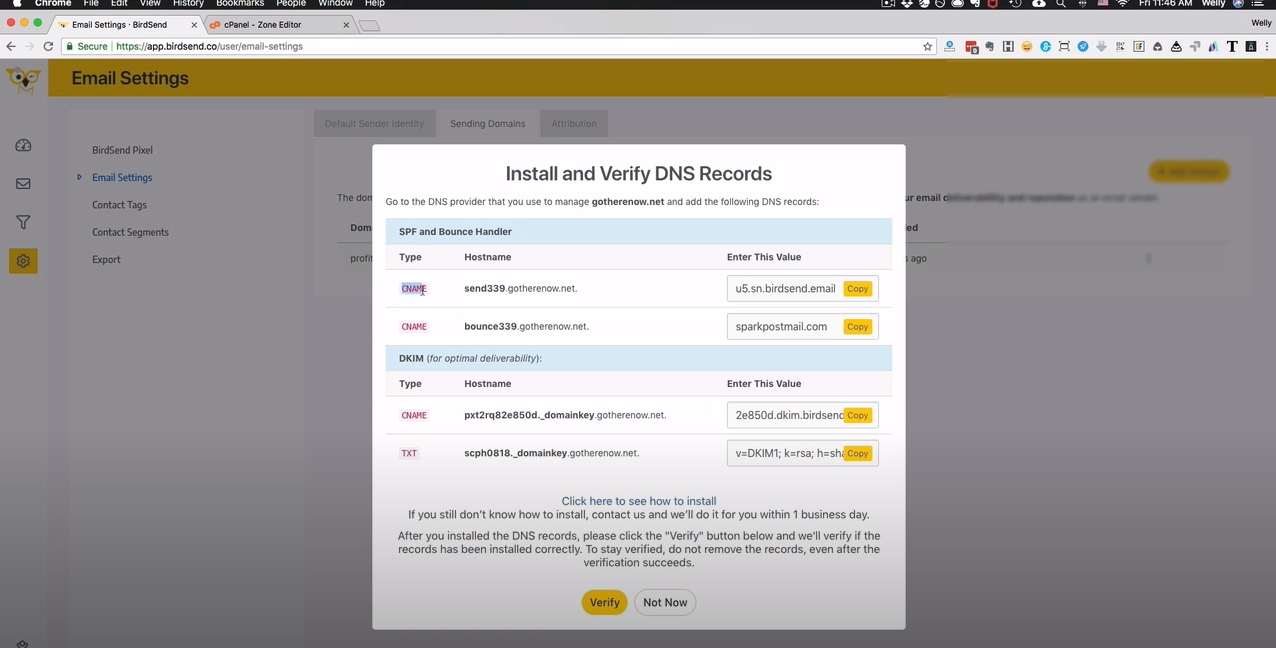Click the bold T extension icon
This screenshot has width=1276, height=648.
tap(1232, 46)
